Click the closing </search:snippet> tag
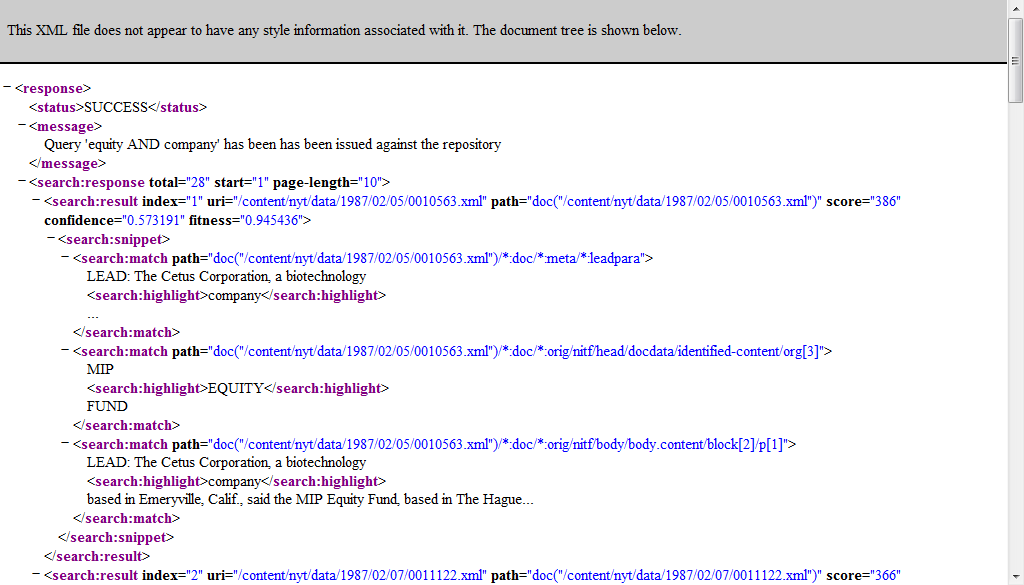 (x=116, y=537)
